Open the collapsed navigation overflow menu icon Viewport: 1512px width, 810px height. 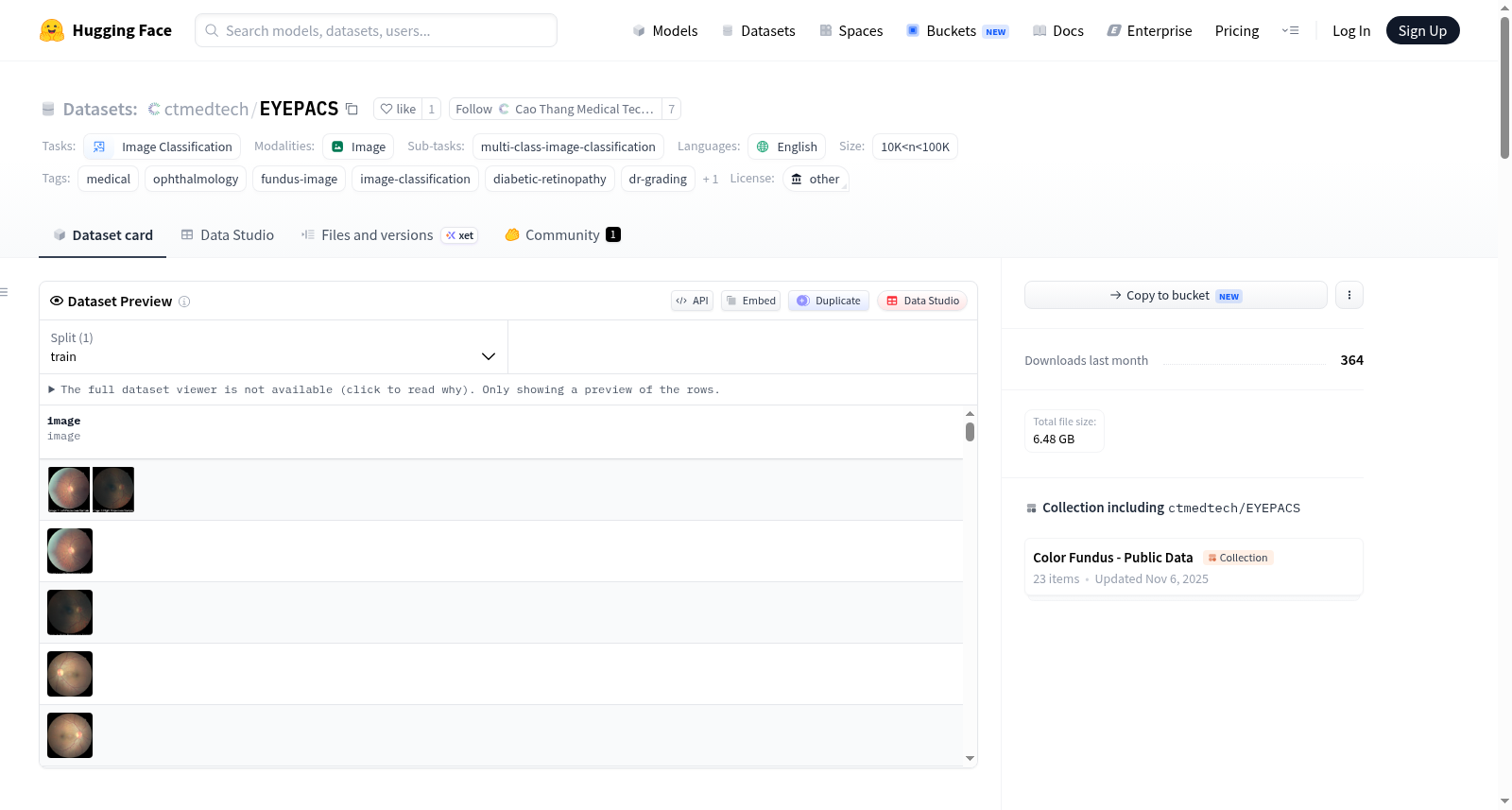pyautogui.click(x=1290, y=30)
